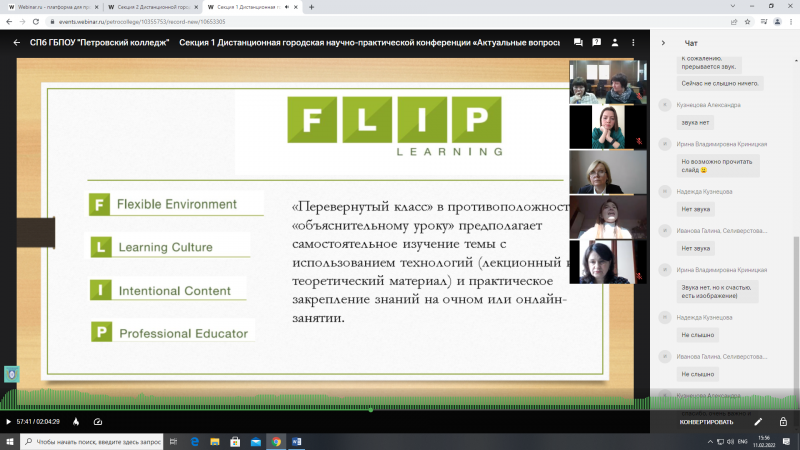The width and height of the screenshot is (800, 450).
Task: Click chat message 'звука нет'
Action: pos(695,122)
